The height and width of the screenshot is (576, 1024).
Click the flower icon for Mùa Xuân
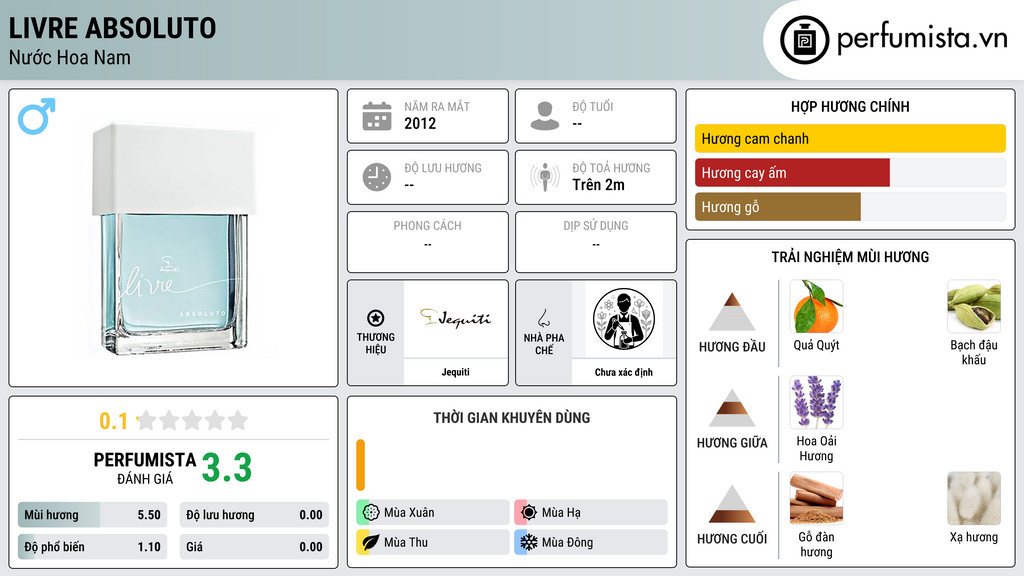(x=371, y=512)
